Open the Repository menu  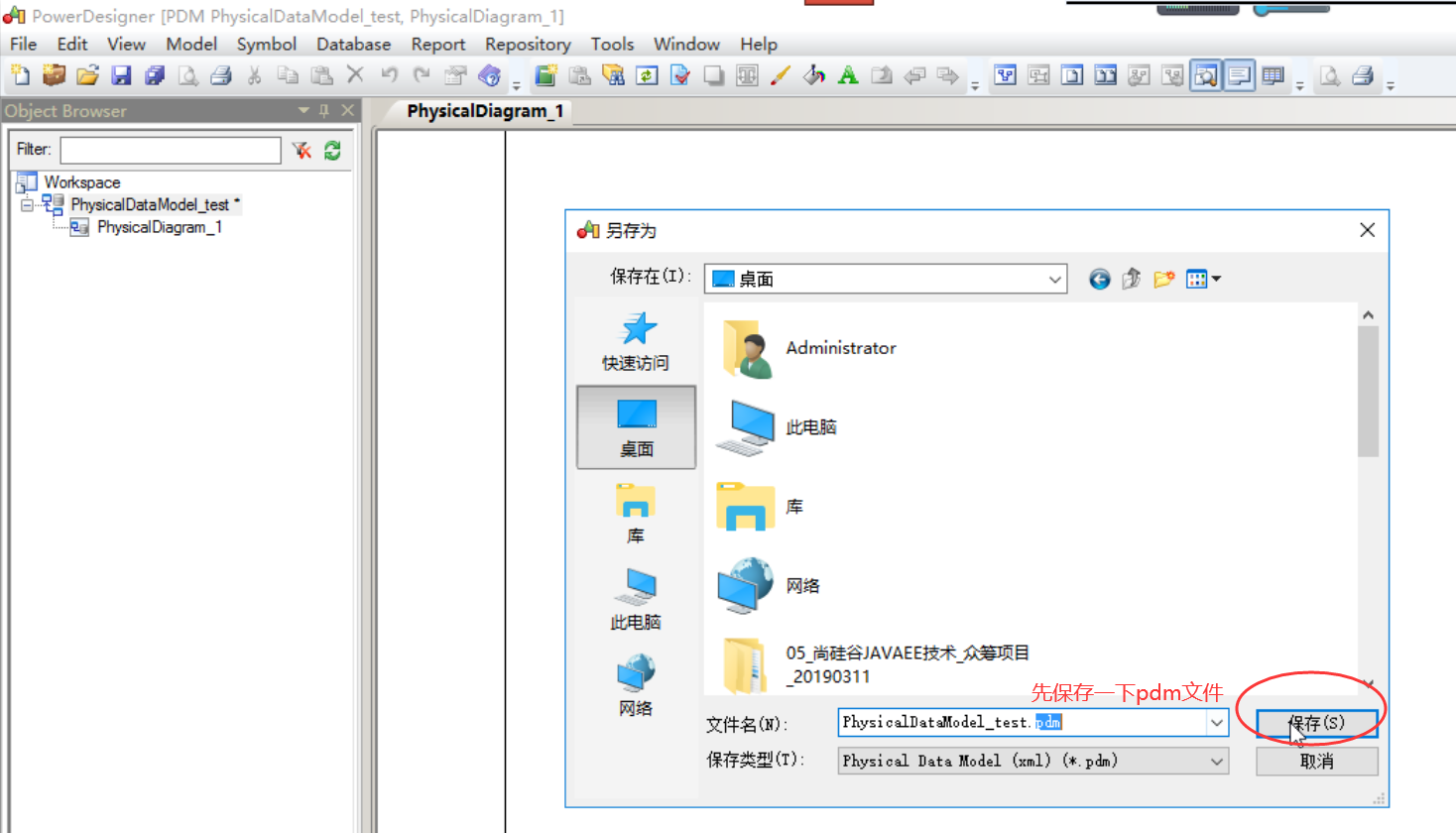click(528, 45)
